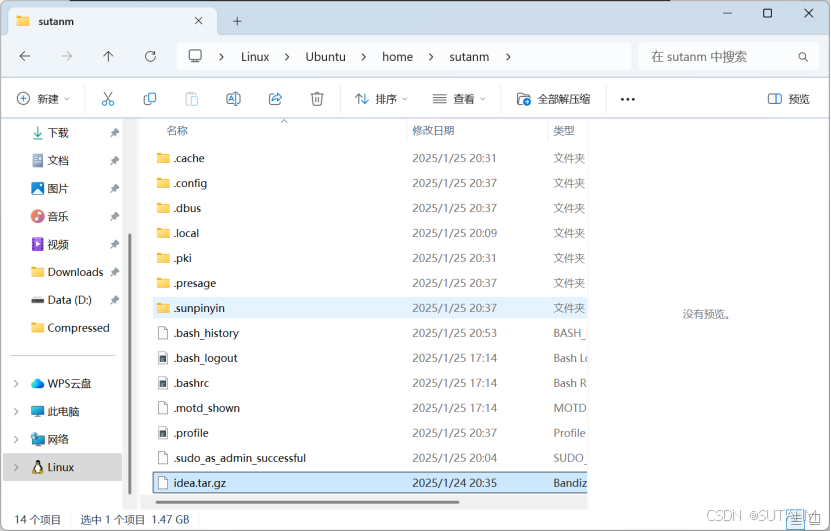Click pin icon next to 文档

(114, 161)
